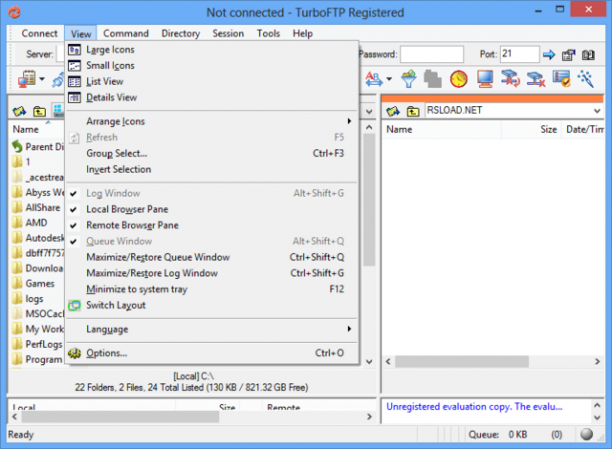Open the Help menu

pos(302,34)
